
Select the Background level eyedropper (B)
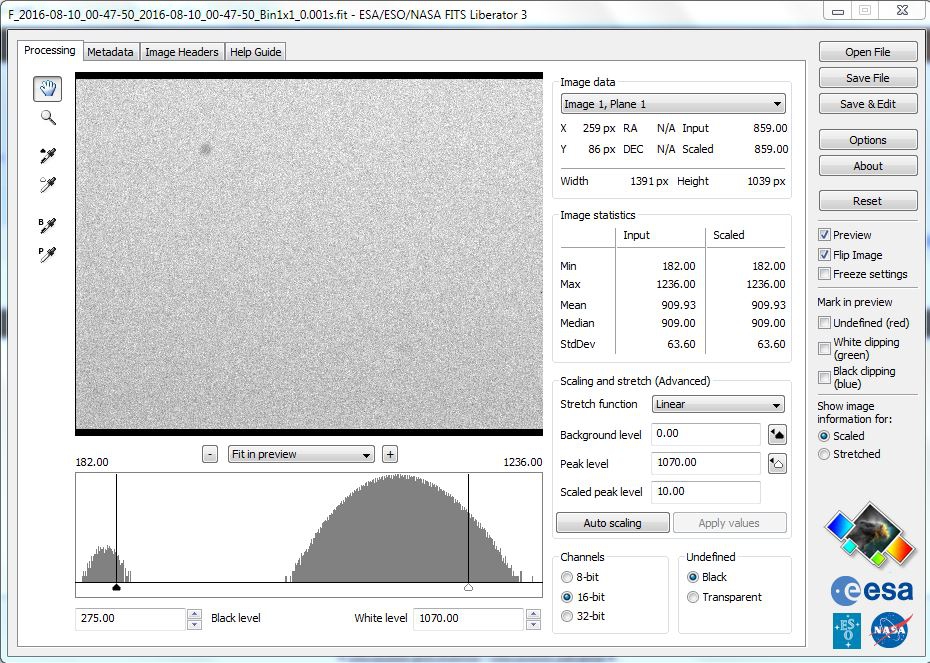point(47,225)
